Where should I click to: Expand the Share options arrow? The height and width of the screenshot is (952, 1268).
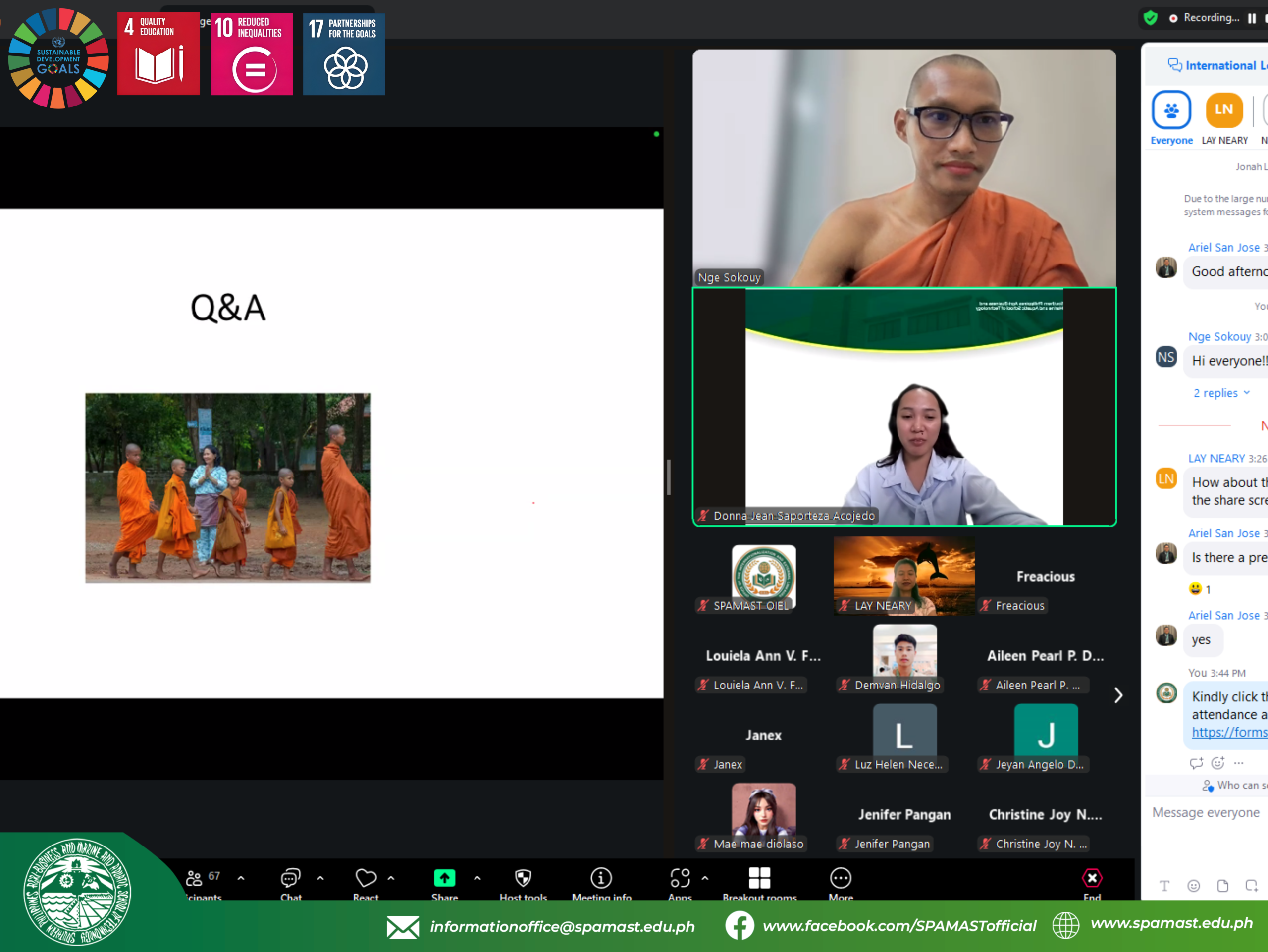coord(477,878)
